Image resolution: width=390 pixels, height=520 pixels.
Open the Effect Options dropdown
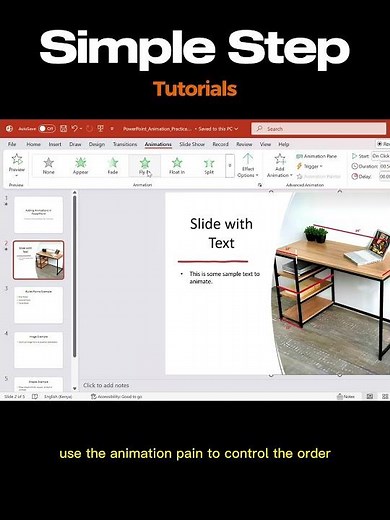pyautogui.click(x=248, y=166)
